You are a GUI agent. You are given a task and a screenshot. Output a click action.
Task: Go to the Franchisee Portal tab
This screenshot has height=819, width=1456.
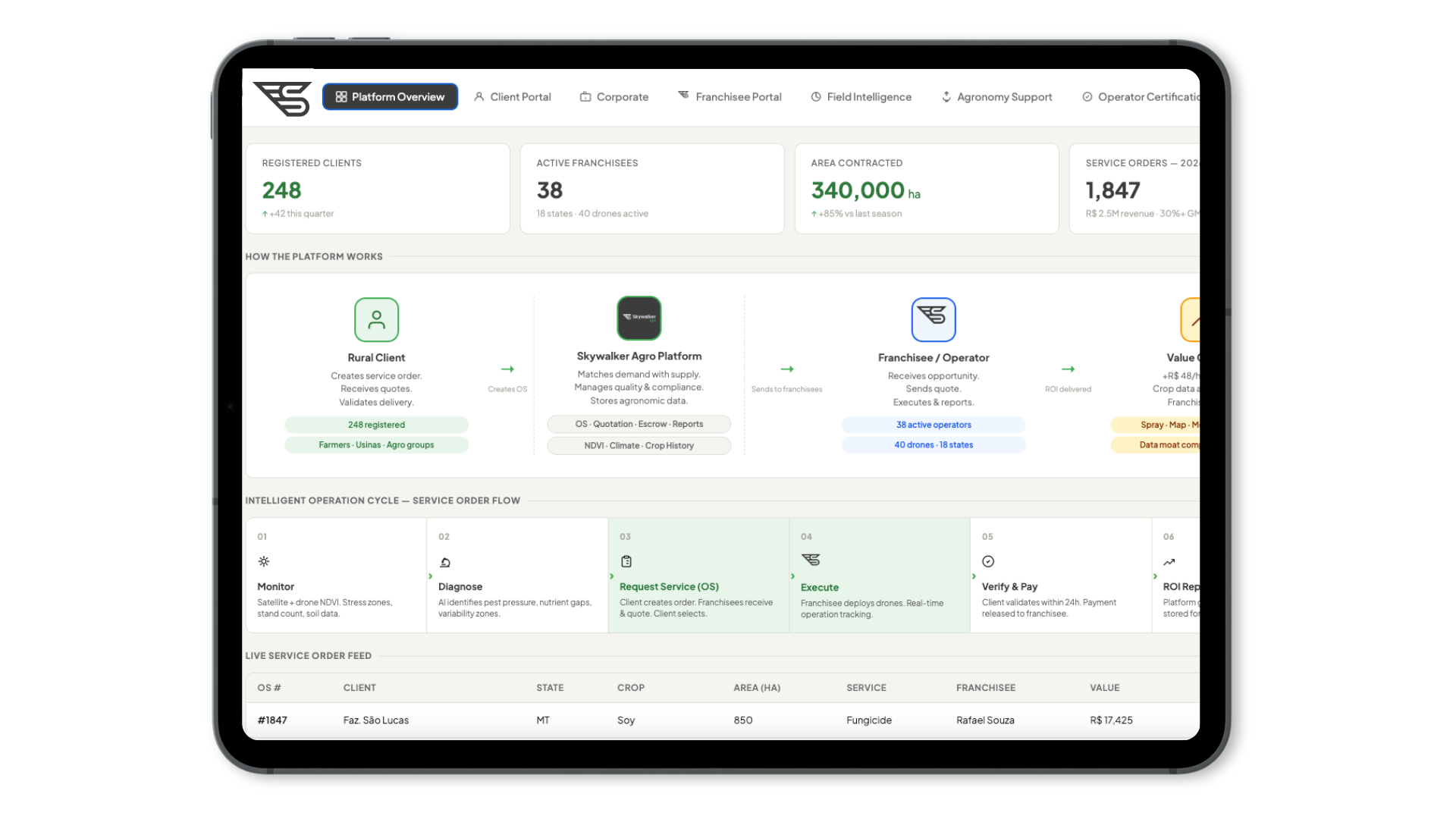pos(730,97)
